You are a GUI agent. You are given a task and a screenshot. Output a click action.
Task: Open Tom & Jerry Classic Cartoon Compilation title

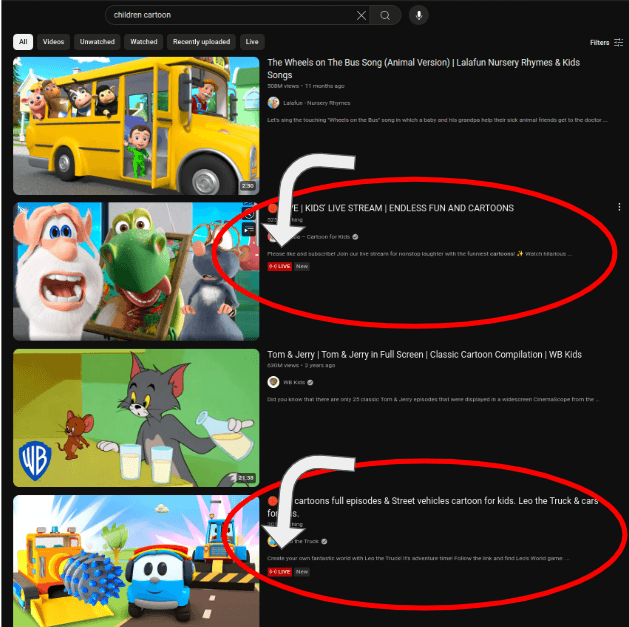click(x=424, y=355)
